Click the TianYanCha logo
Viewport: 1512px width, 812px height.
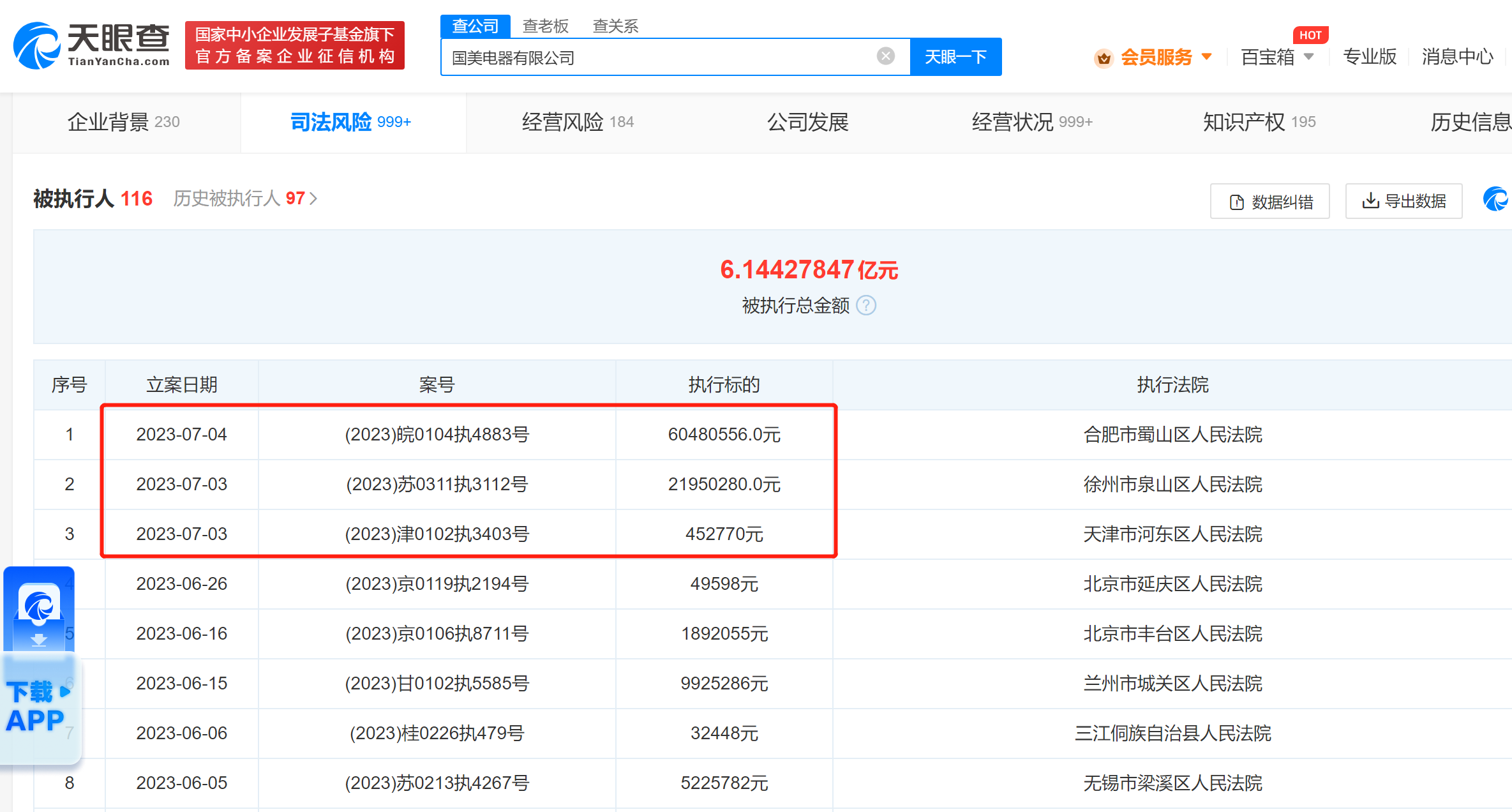(x=92, y=45)
